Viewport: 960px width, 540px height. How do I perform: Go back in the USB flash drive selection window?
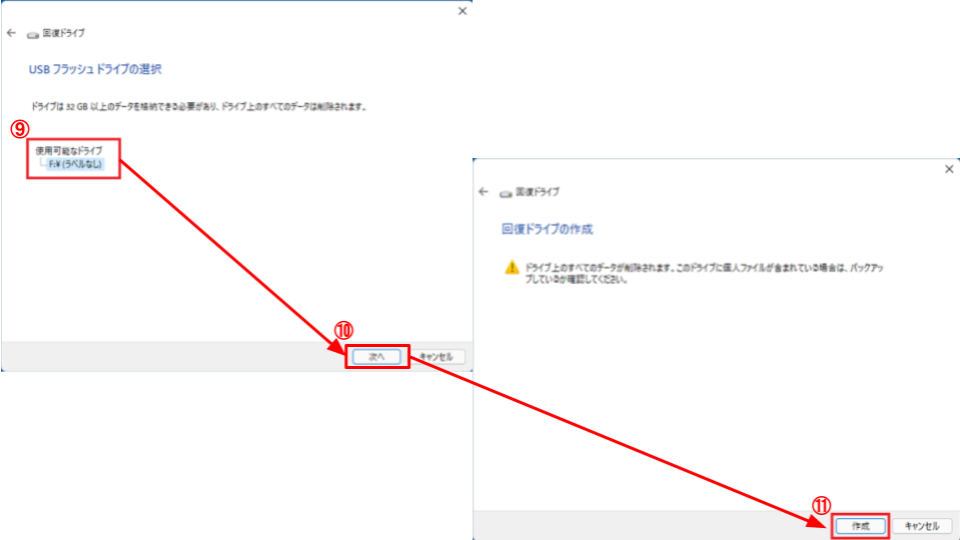12,33
